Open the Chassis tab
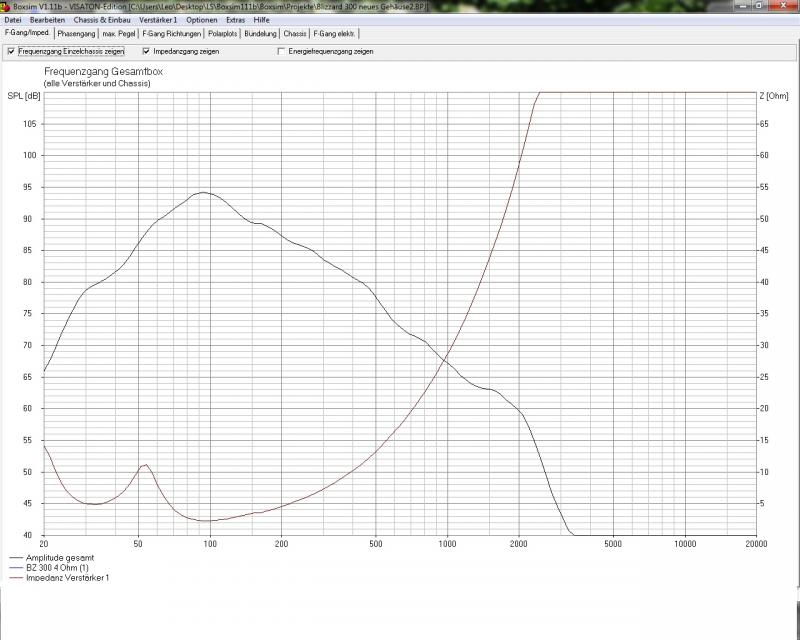Viewport: 800px width, 640px height. [295, 33]
